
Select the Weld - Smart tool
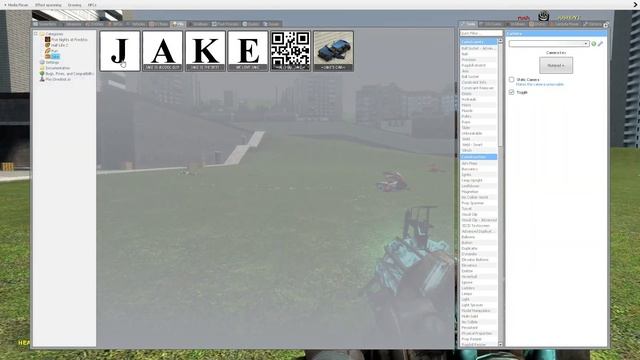click(478, 144)
